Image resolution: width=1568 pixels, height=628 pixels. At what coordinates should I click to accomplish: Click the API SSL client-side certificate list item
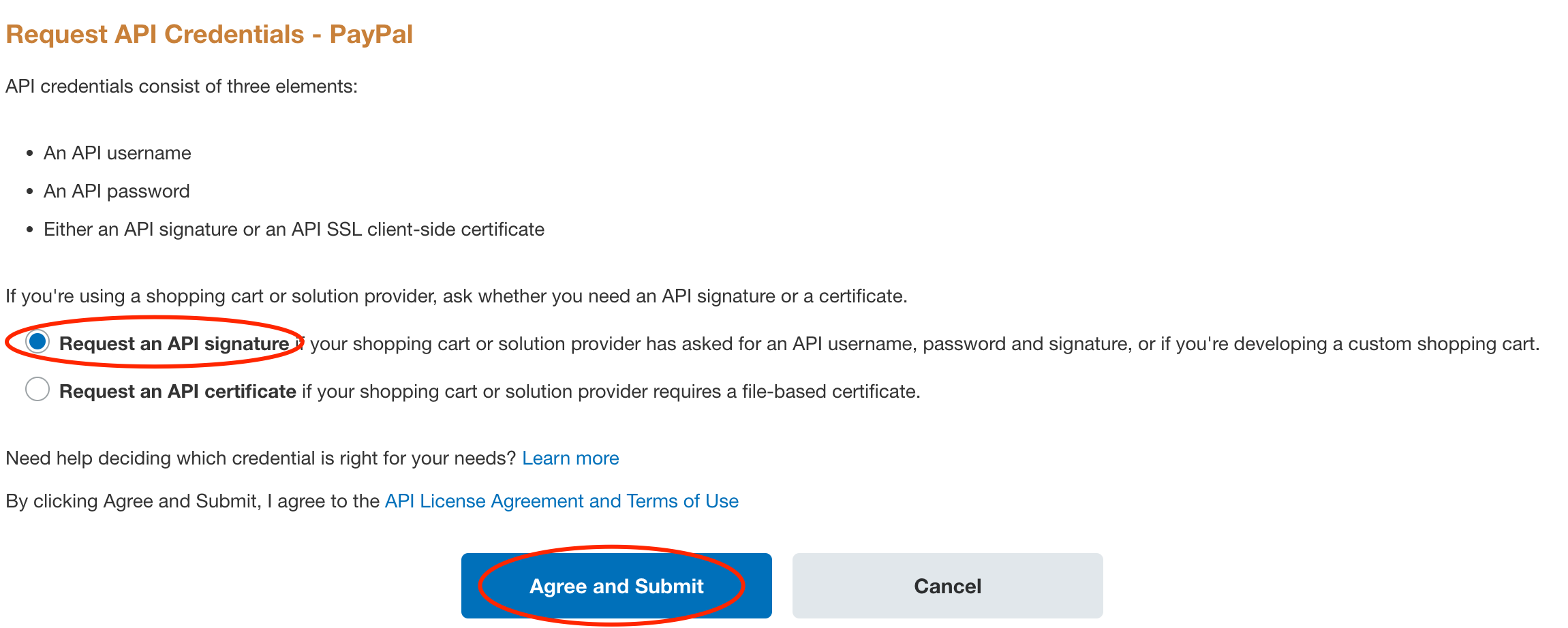[294, 230]
